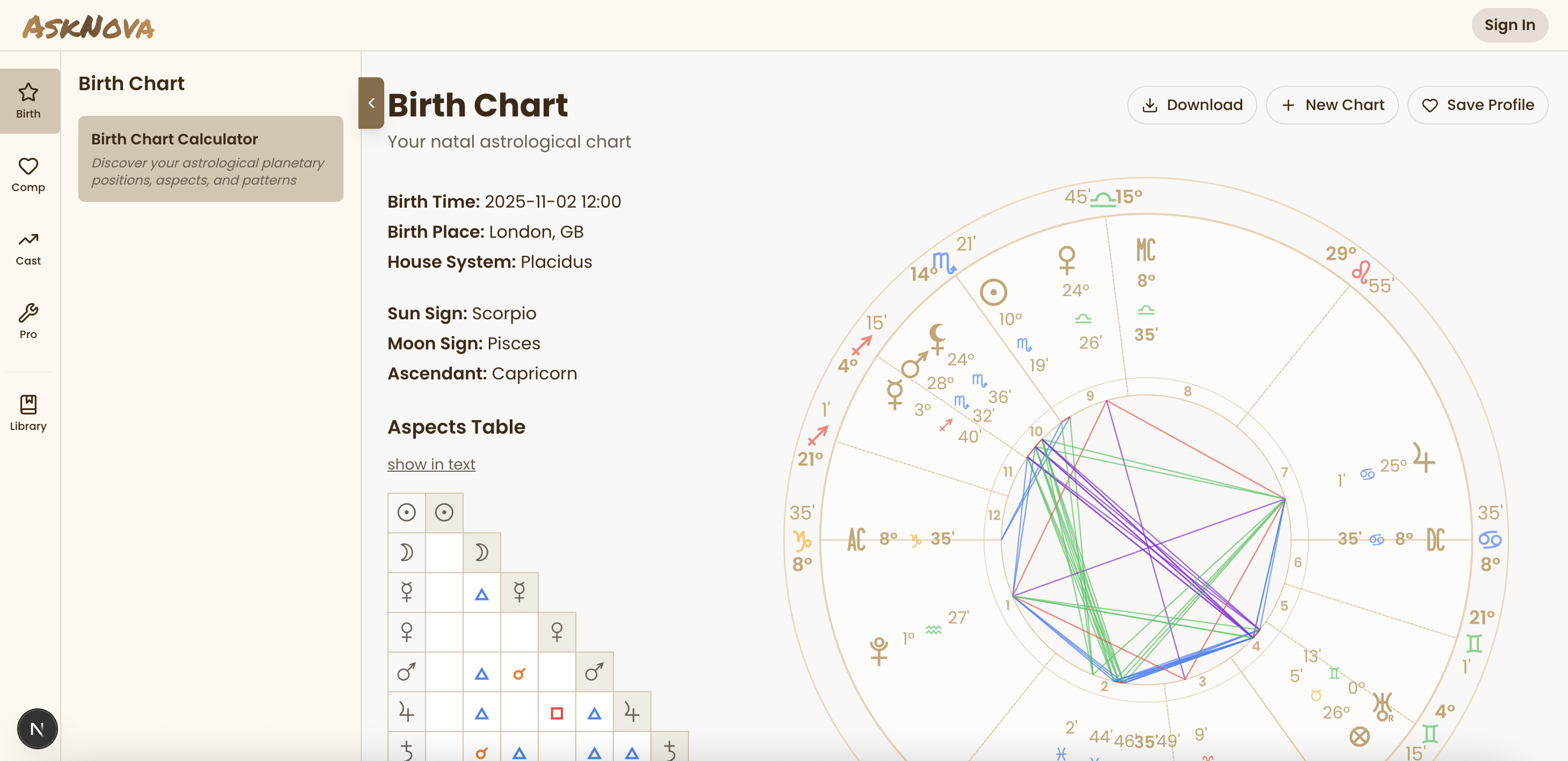Click the Jupiter glyph on chart wheel
The height and width of the screenshot is (761, 1568).
click(1423, 458)
